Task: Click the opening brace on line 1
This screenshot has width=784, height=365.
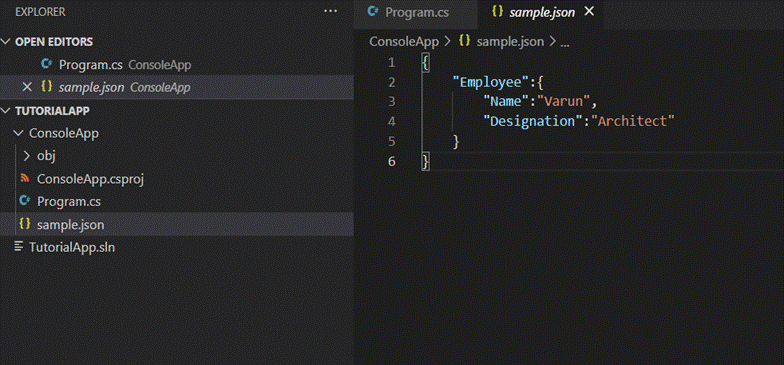Action: click(x=425, y=62)
